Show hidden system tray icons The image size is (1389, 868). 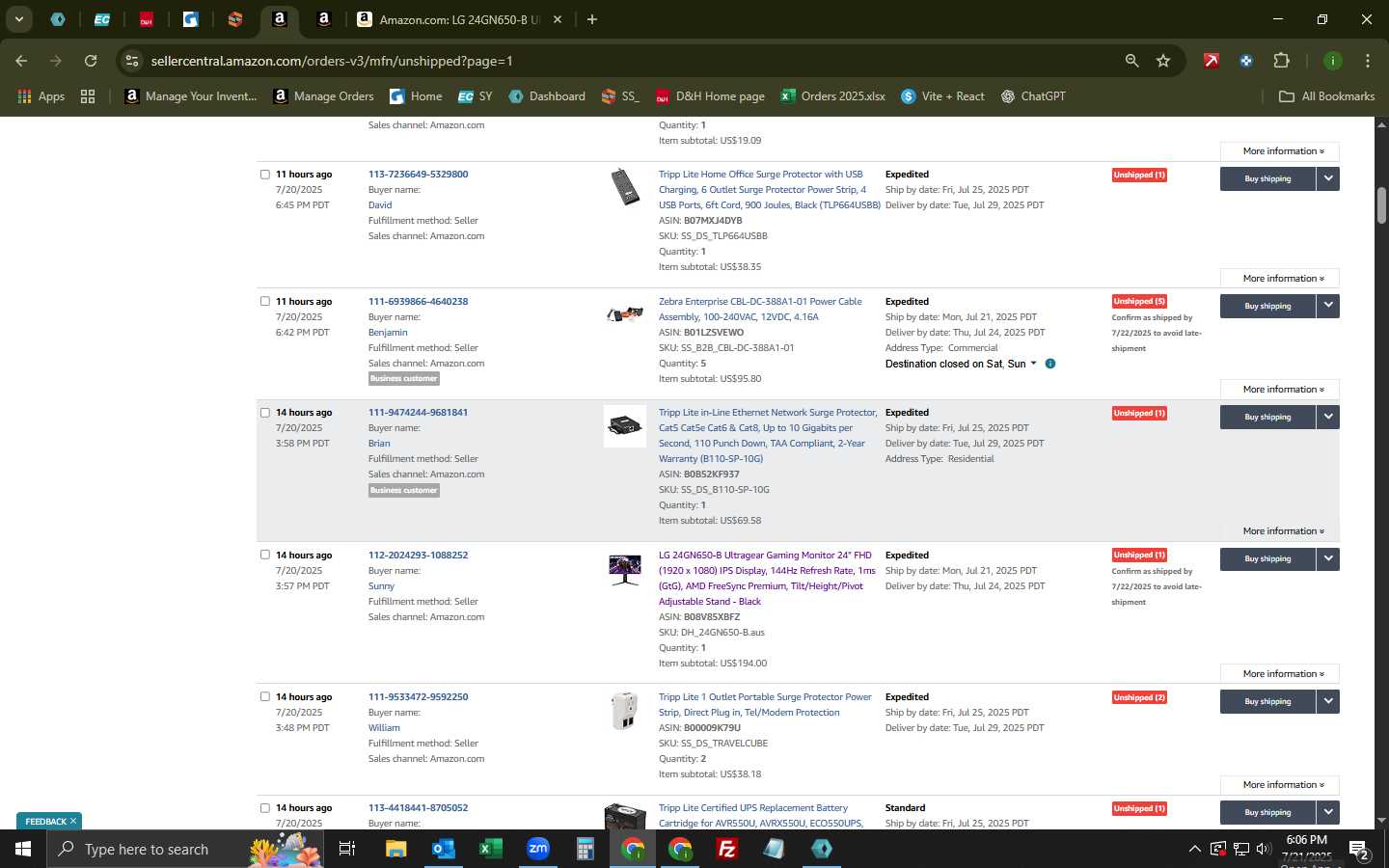(x=1194, y=849)
